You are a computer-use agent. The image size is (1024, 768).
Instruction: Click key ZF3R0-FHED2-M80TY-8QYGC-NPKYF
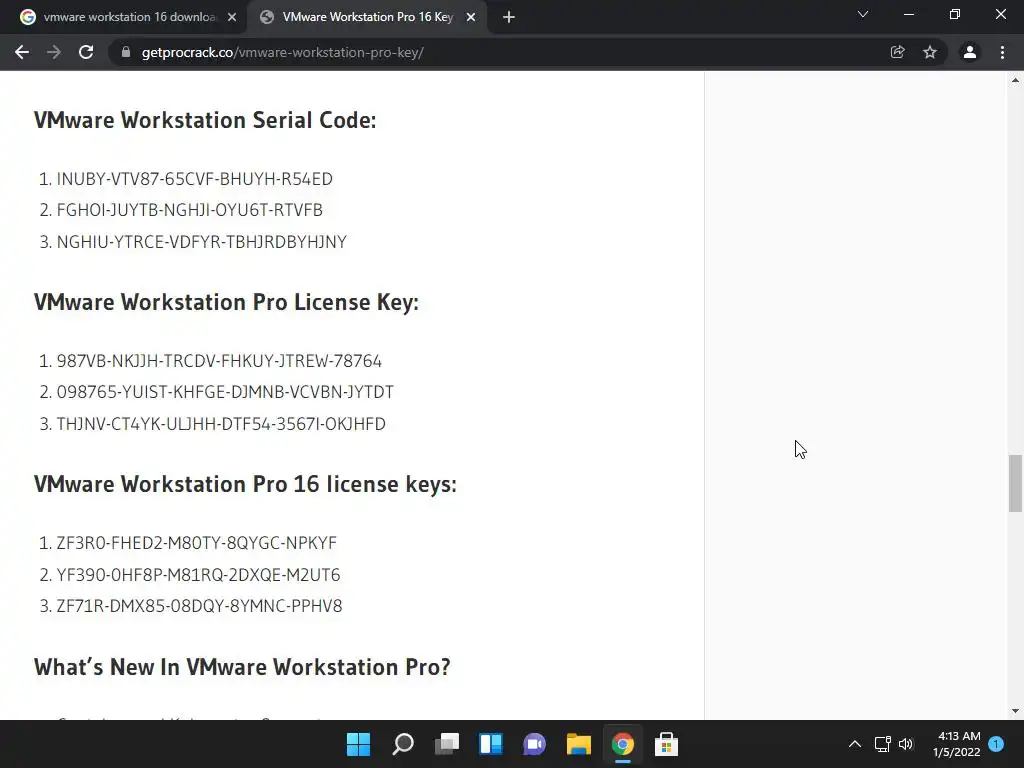point(197,543)
